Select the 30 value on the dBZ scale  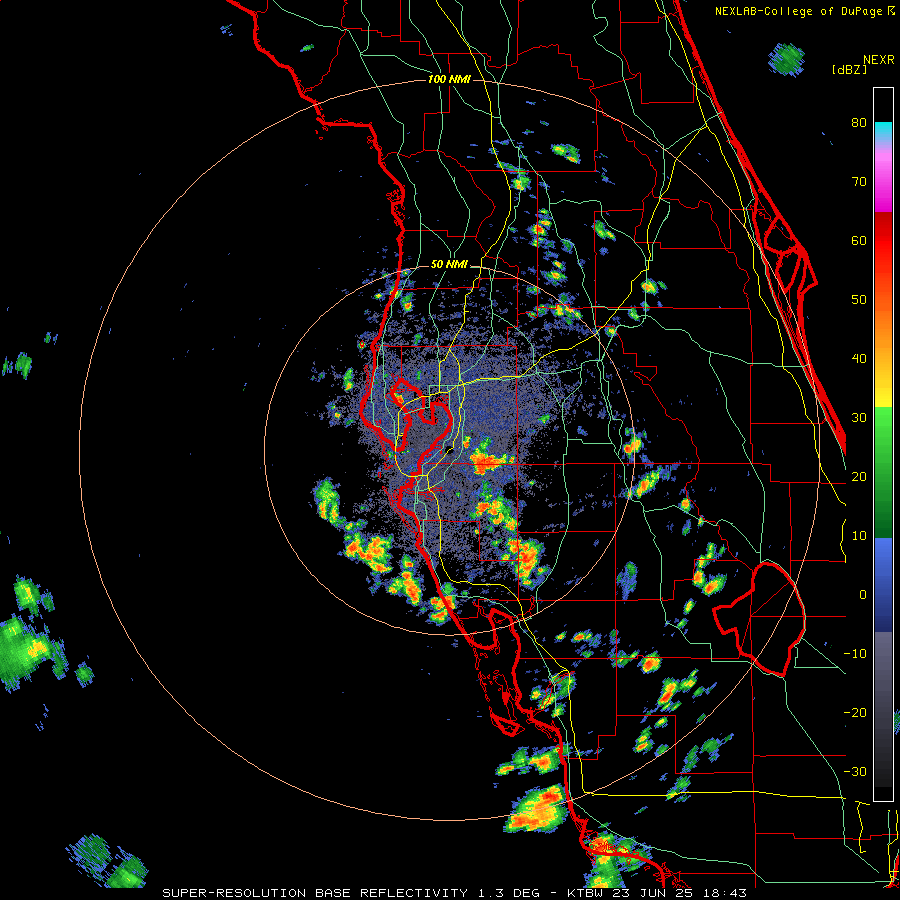pyautogui.click(x=859, y=418)
